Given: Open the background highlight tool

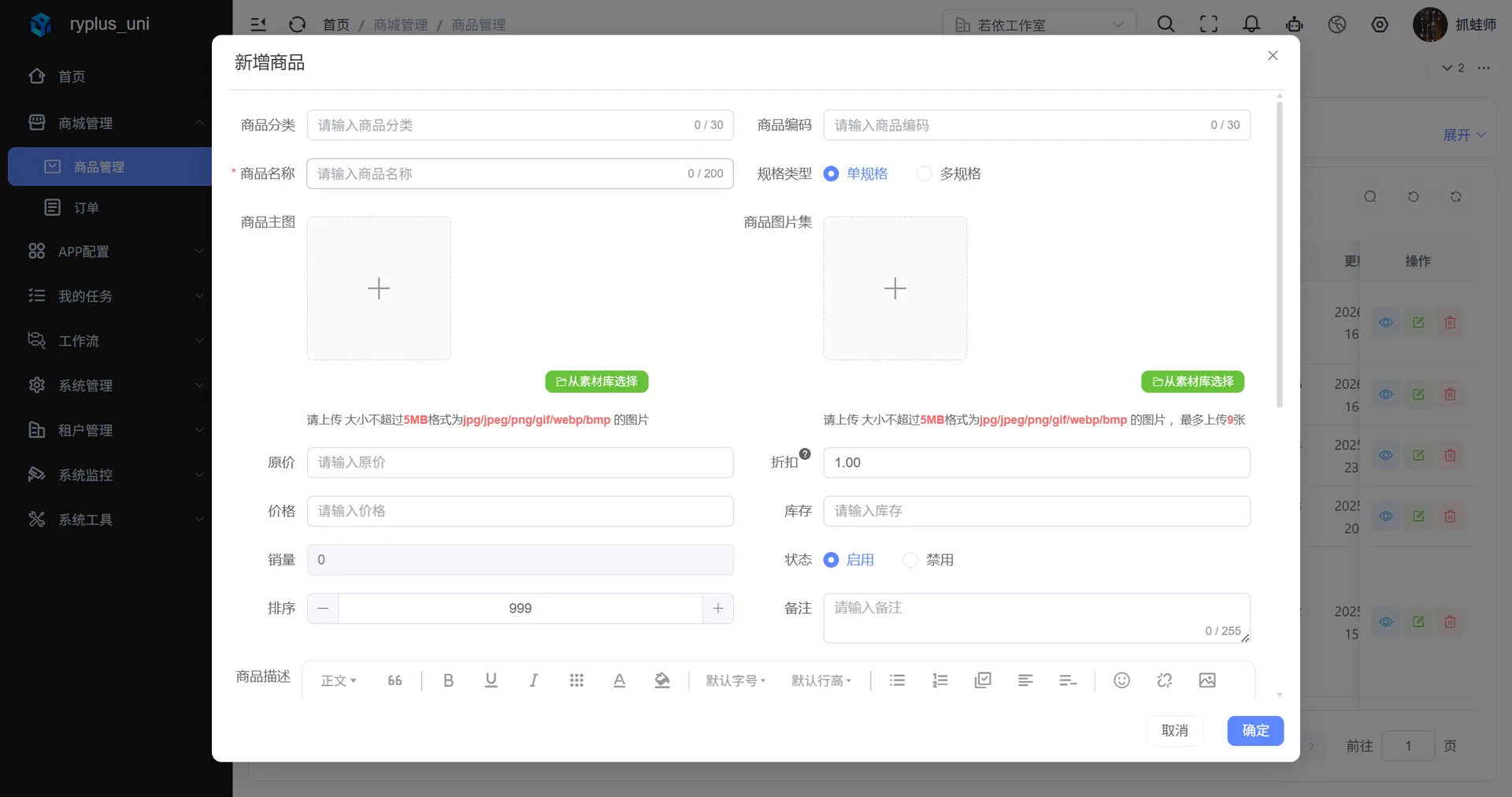Looking at the screenshot, I should tap(661, 680).
